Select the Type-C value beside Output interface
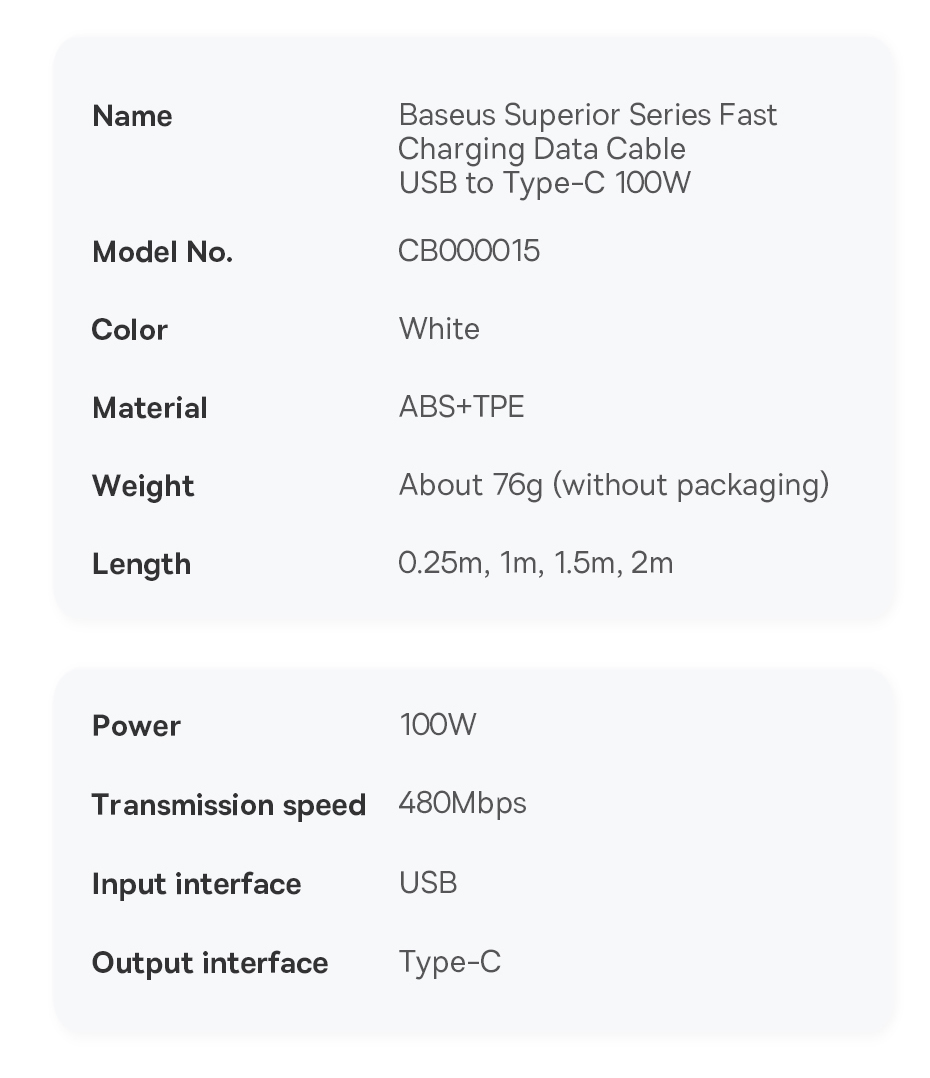The image size is (930, 1078). 450,962
